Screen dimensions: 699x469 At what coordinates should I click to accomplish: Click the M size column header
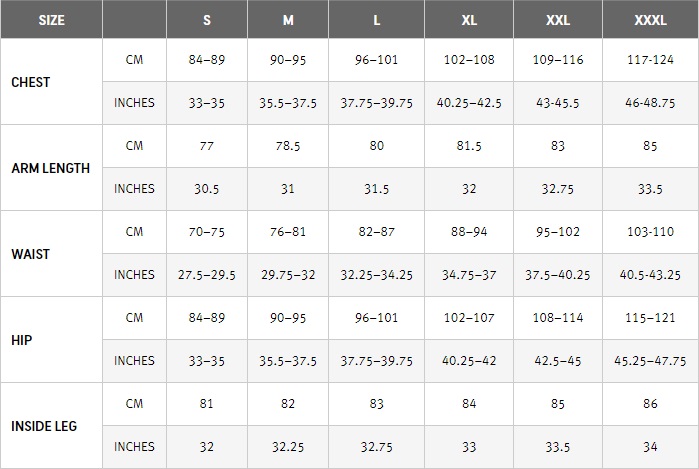pos(288,20)
